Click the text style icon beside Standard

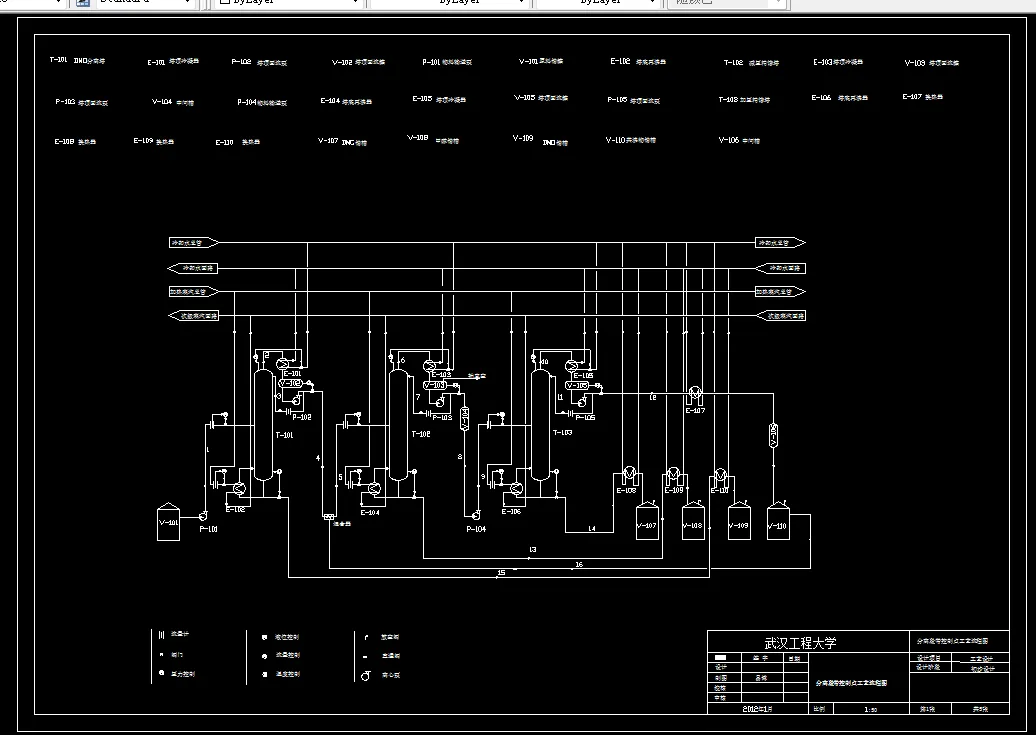pyautogui.click(x=83, y=3)
